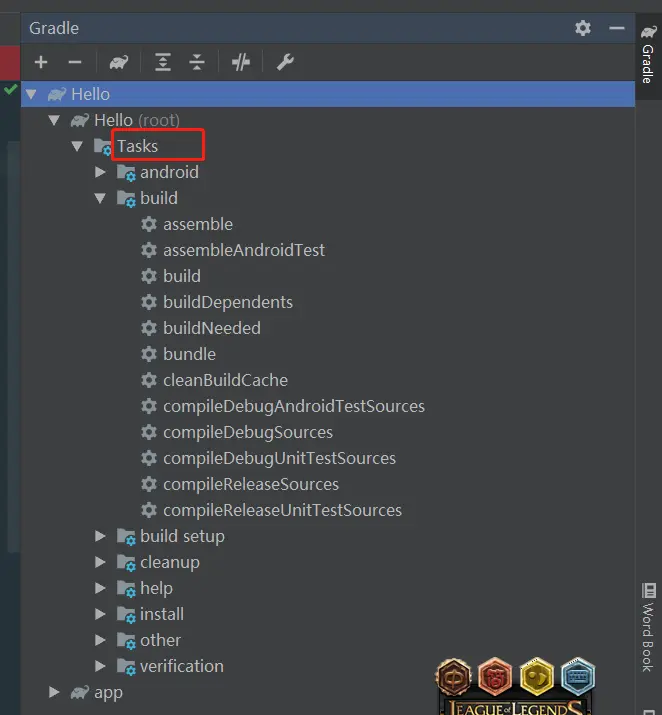Expand the android task group

[100, 172]
